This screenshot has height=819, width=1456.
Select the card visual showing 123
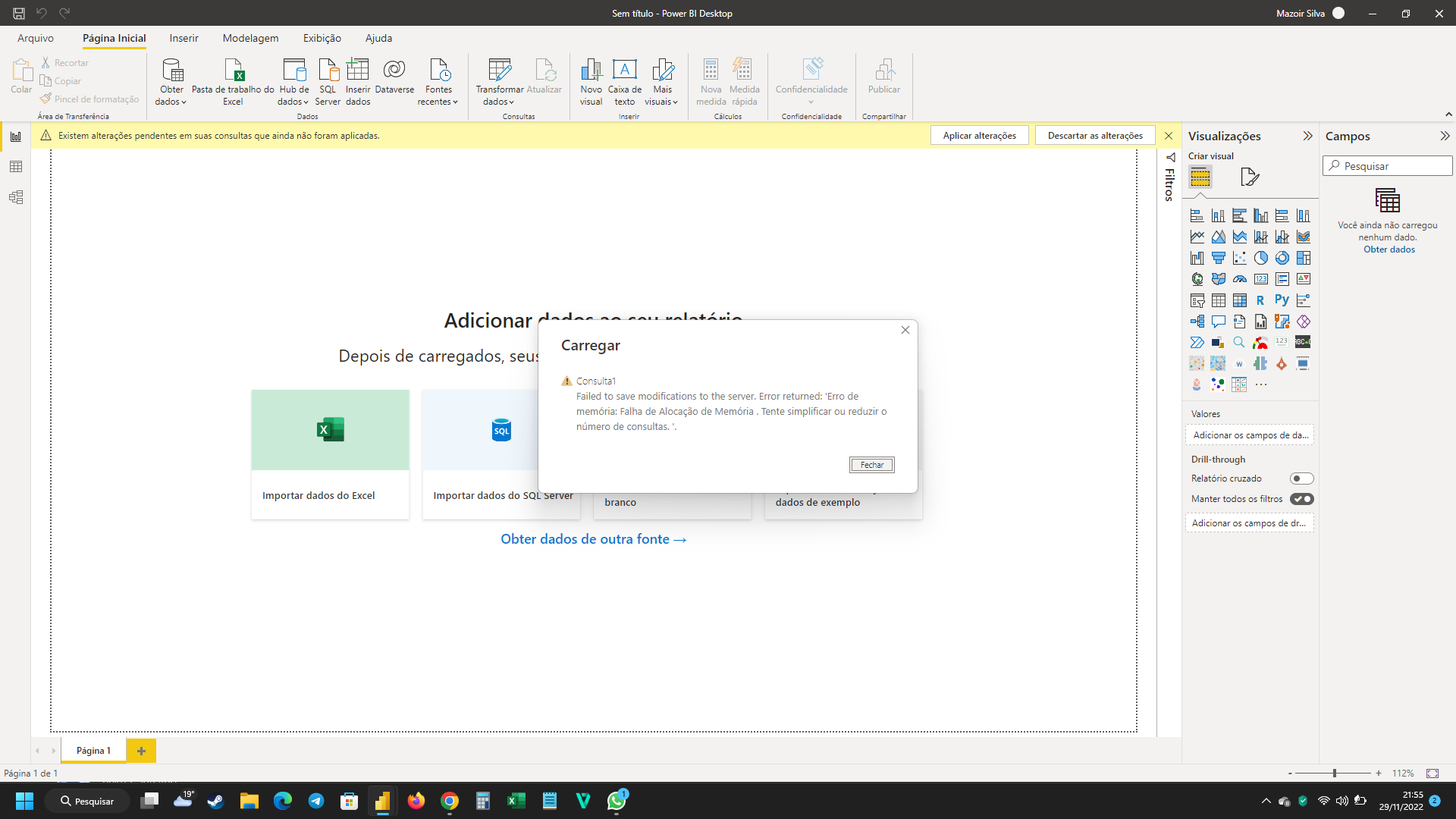pos(1260,280)
